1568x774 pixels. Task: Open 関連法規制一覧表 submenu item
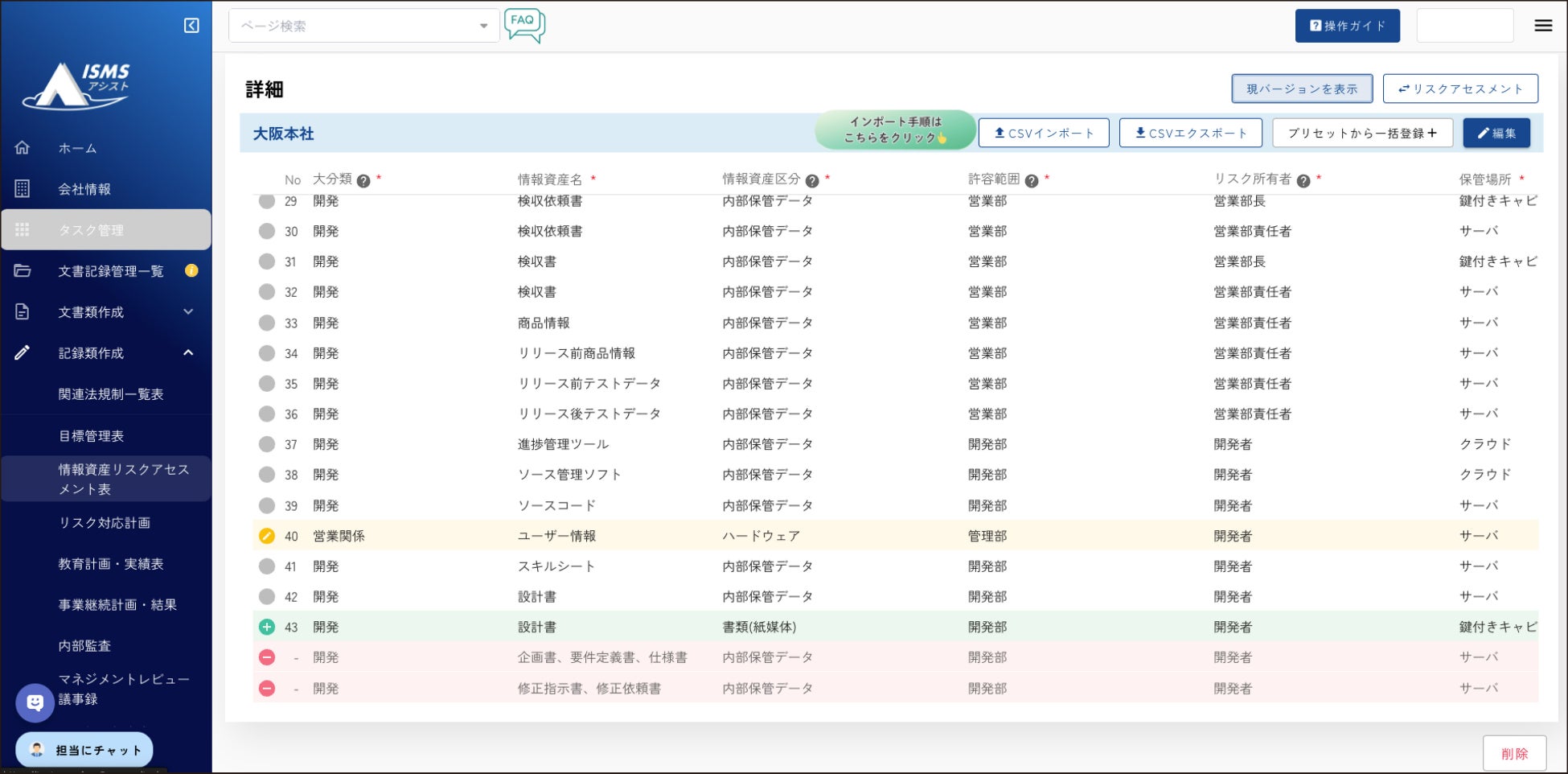click(x=111, y=394)
